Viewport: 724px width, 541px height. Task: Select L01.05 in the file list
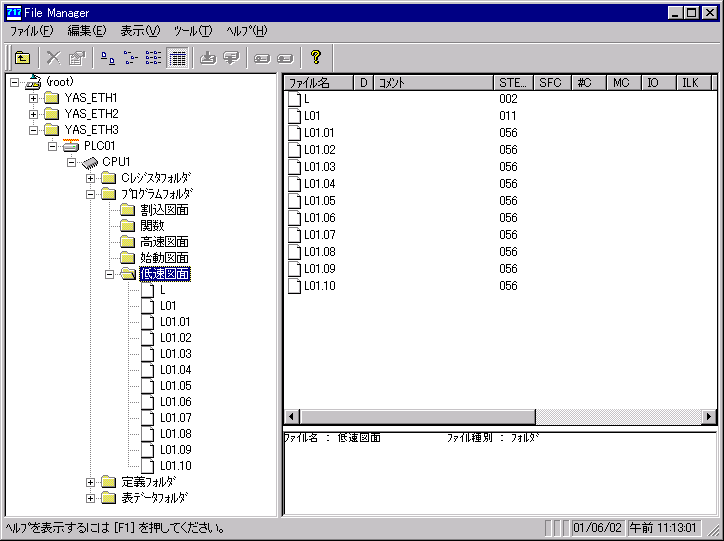pyautogui.click(x=319, y=201)
